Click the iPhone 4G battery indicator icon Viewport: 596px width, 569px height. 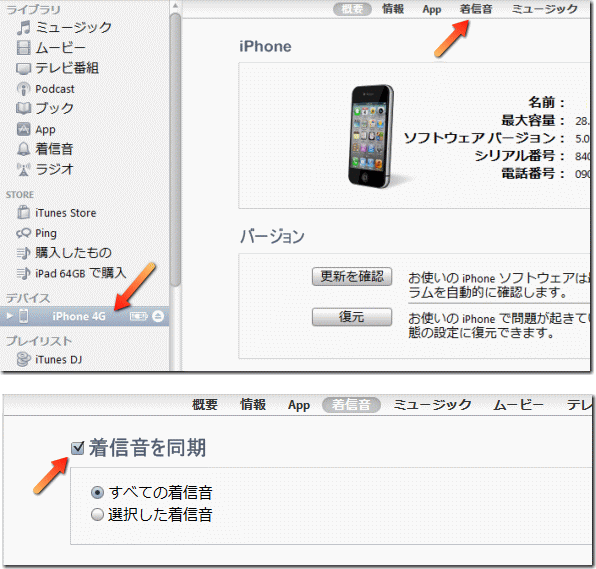pos(138,316)
